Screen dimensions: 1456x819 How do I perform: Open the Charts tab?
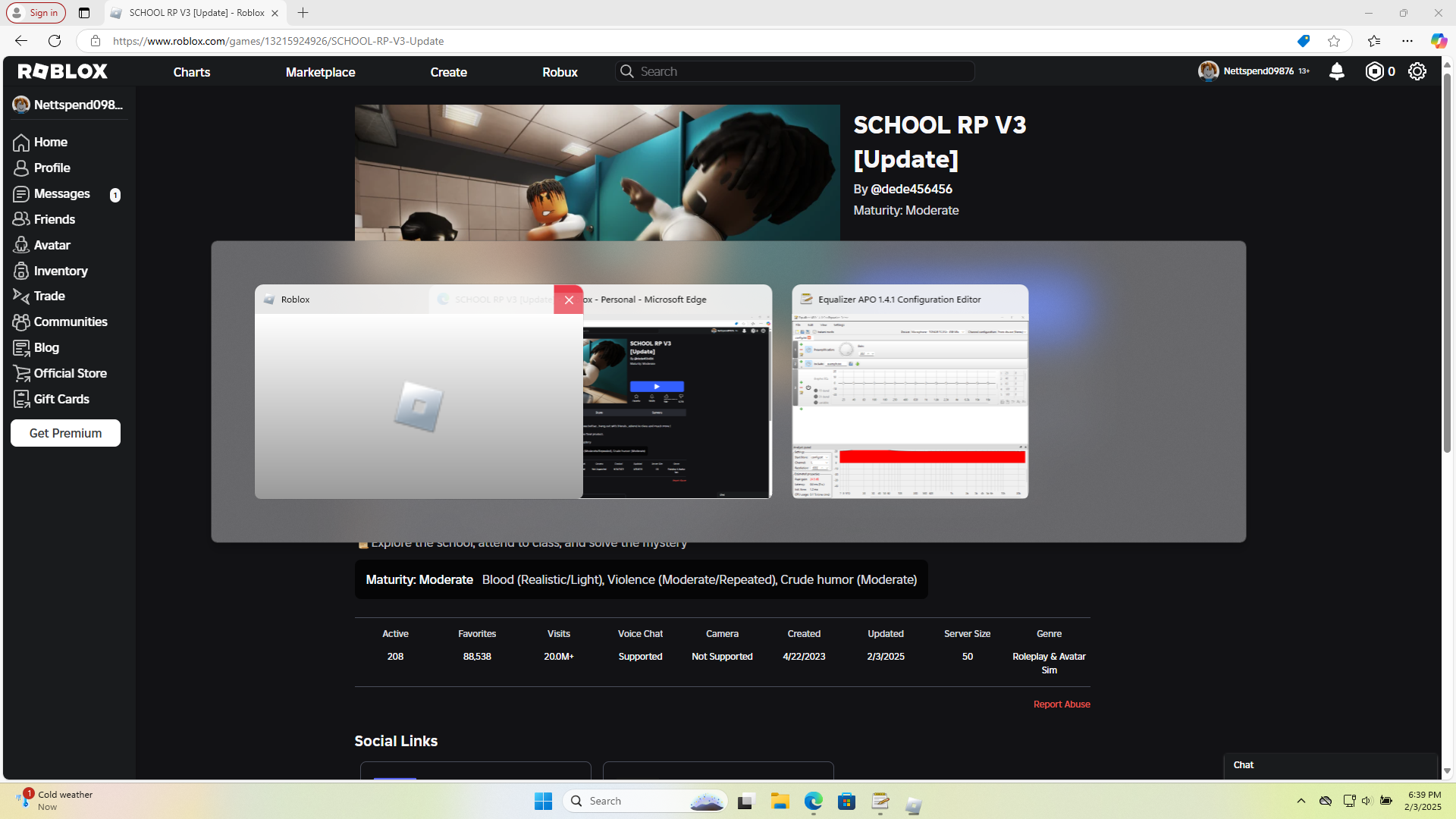coord(192,72)
